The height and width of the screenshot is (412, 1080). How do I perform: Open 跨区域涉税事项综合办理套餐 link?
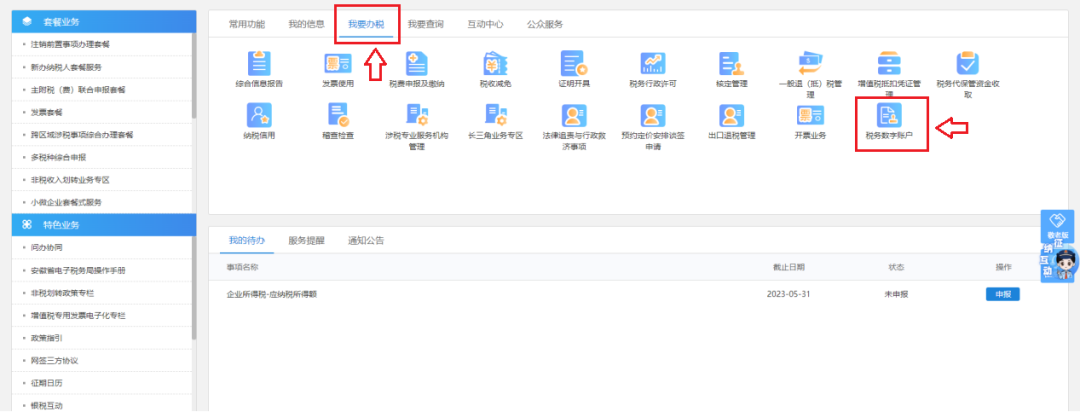coord(82,135)
